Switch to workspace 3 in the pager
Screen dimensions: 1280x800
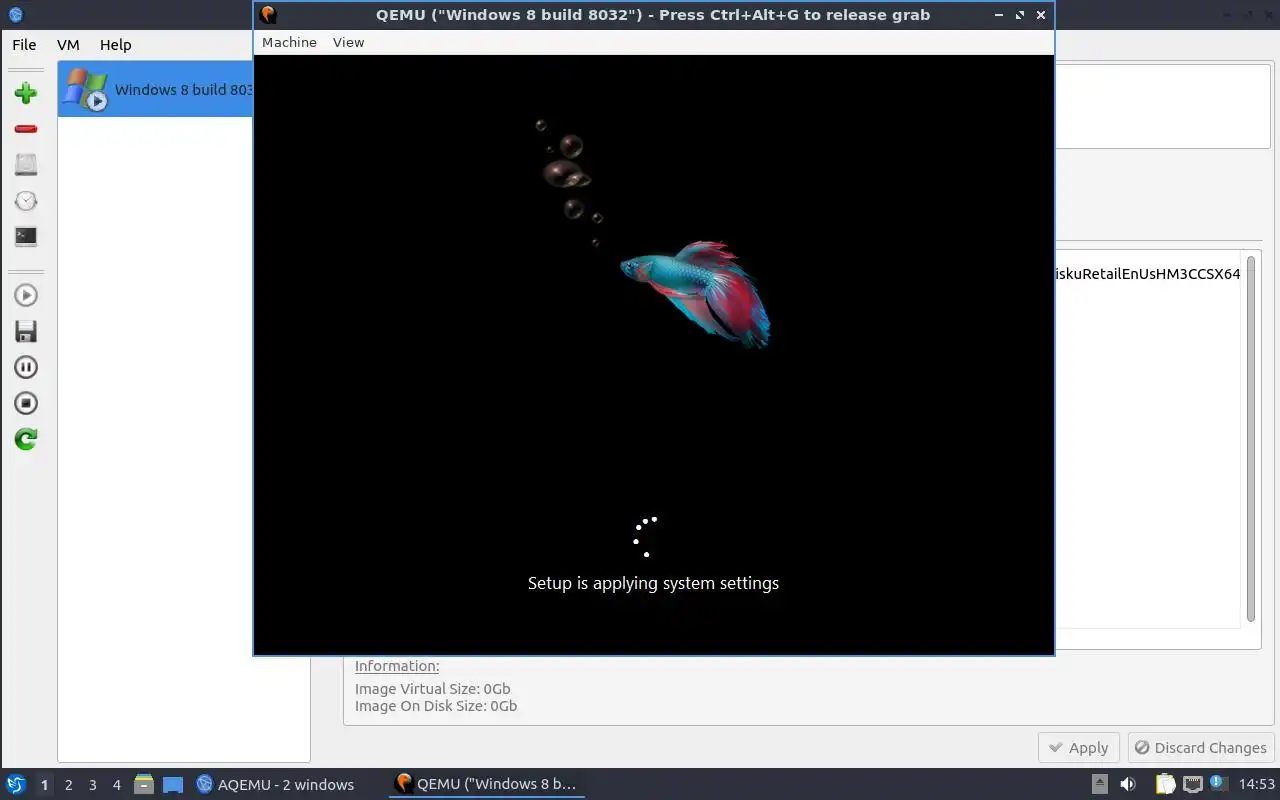pyautogui.click(x=92, y=785)
